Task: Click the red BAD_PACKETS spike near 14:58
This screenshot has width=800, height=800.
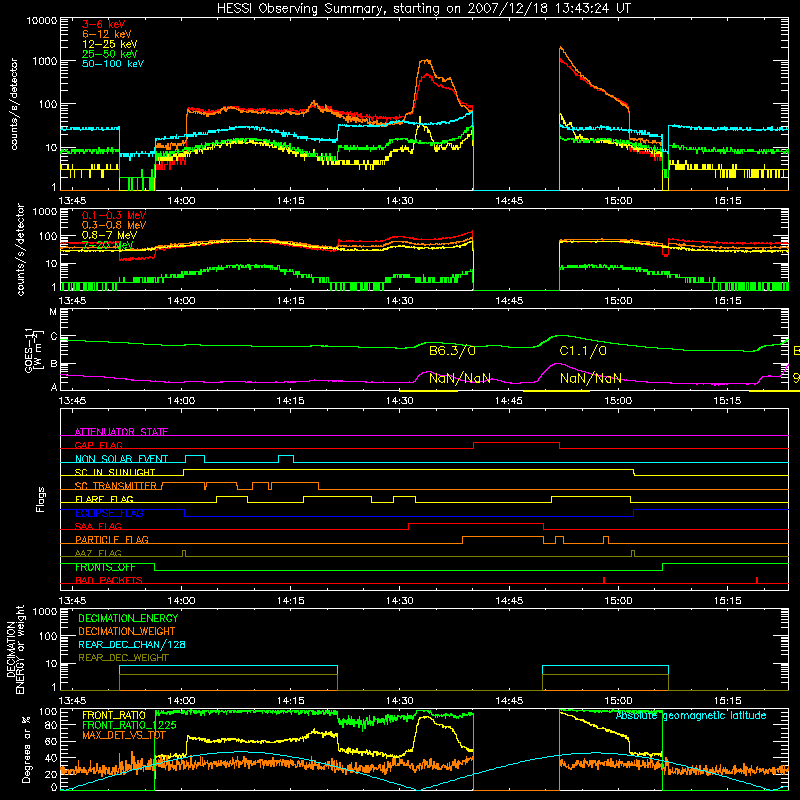Action: (x=604, y=580)
